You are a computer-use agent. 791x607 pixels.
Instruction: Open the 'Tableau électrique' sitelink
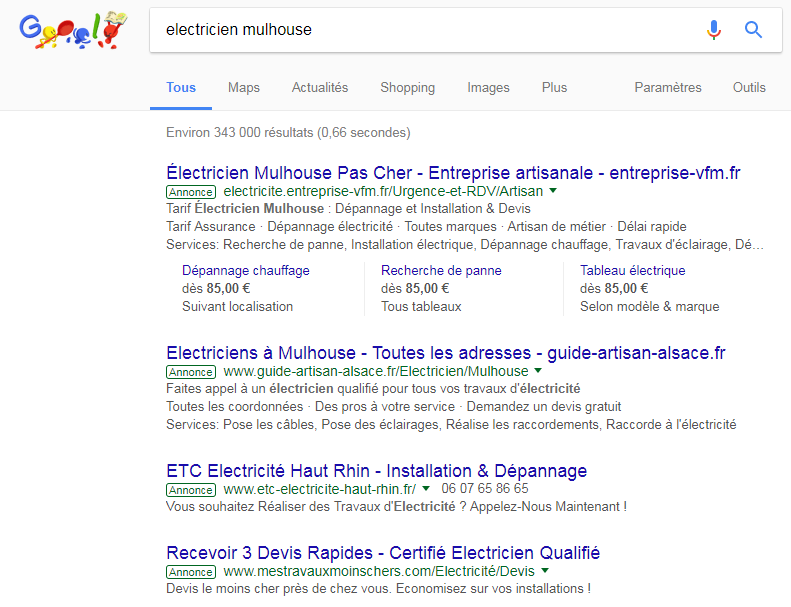pyautogui.click(x=633, y=270)
